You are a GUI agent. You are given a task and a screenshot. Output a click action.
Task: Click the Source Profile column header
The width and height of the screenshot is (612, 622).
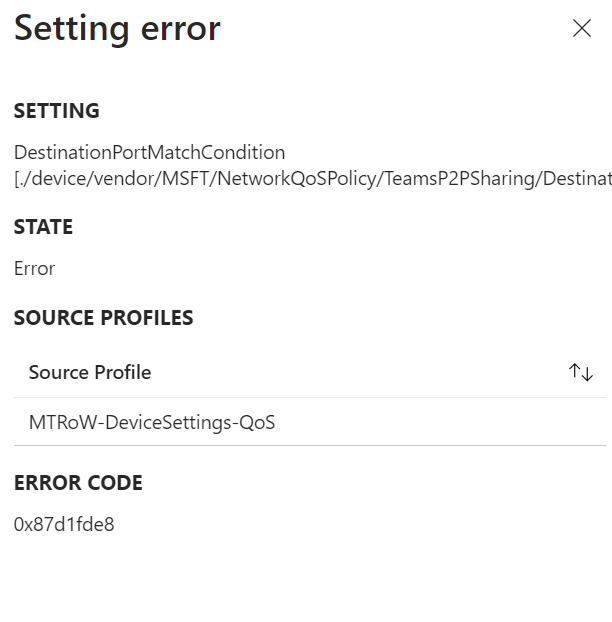pyautogui.click(x=90, y=373)
